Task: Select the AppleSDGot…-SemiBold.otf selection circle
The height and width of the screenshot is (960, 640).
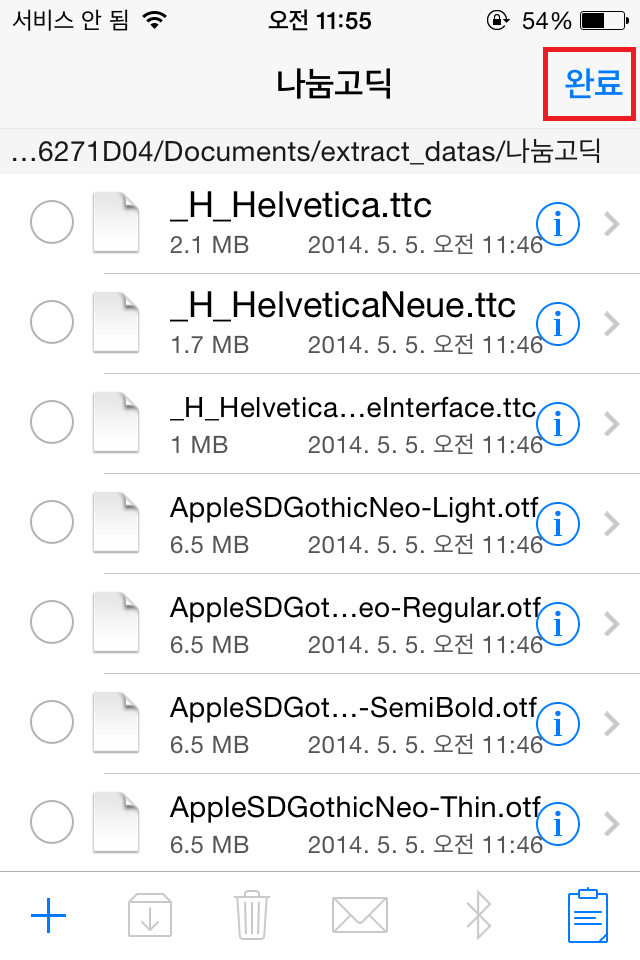Action: coord(52,722)
